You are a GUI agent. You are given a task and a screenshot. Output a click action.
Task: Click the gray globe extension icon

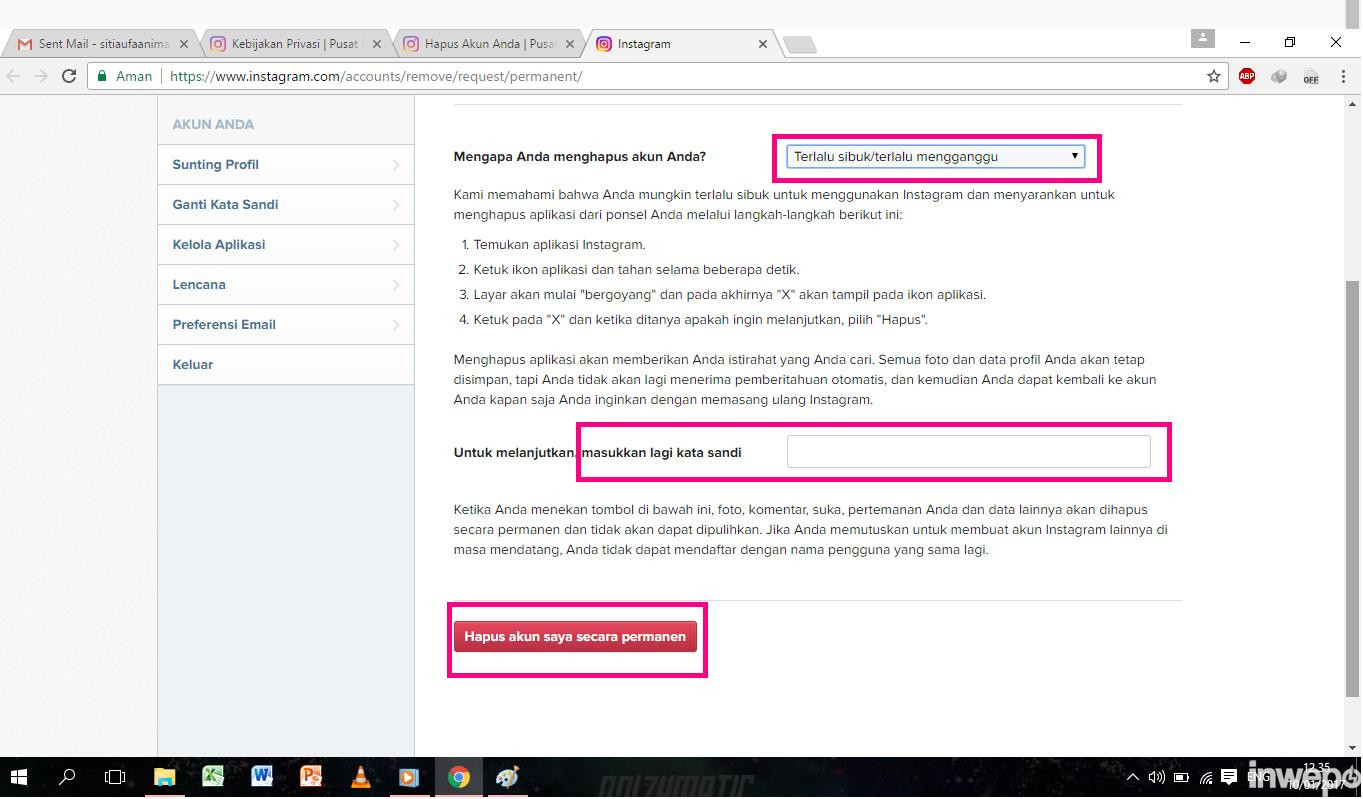pyautogui.click(x=1279, y=76)
